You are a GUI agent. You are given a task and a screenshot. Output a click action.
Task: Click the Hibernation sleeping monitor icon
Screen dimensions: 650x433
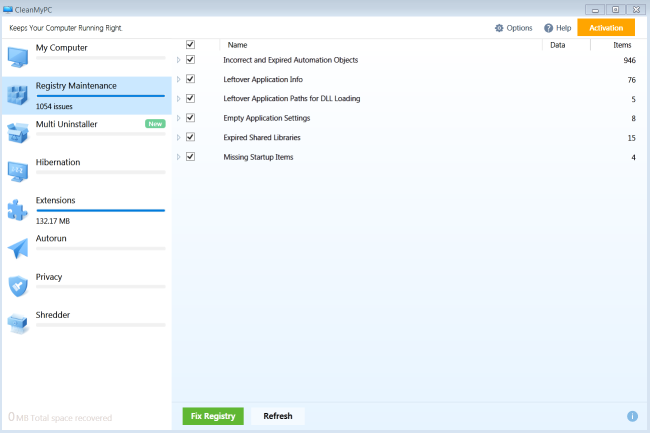click(x=18, y=172)
